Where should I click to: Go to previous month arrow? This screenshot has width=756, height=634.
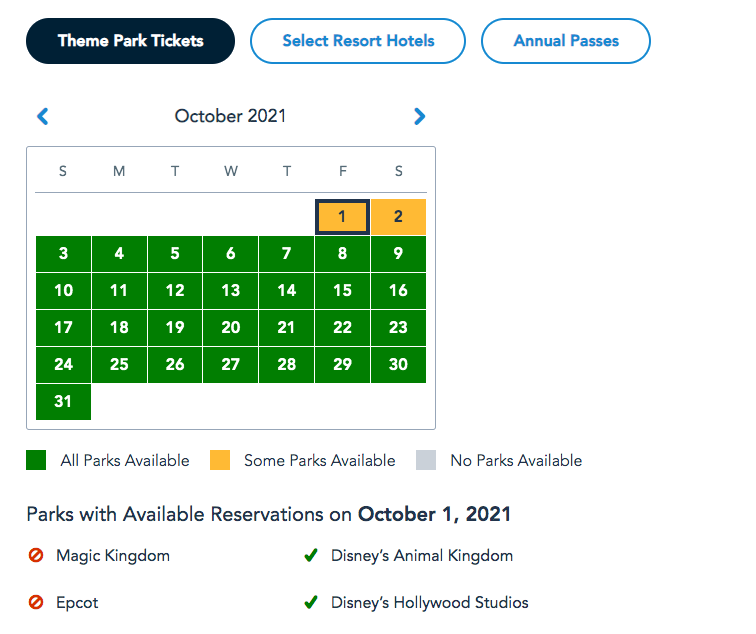click(42, 117)
